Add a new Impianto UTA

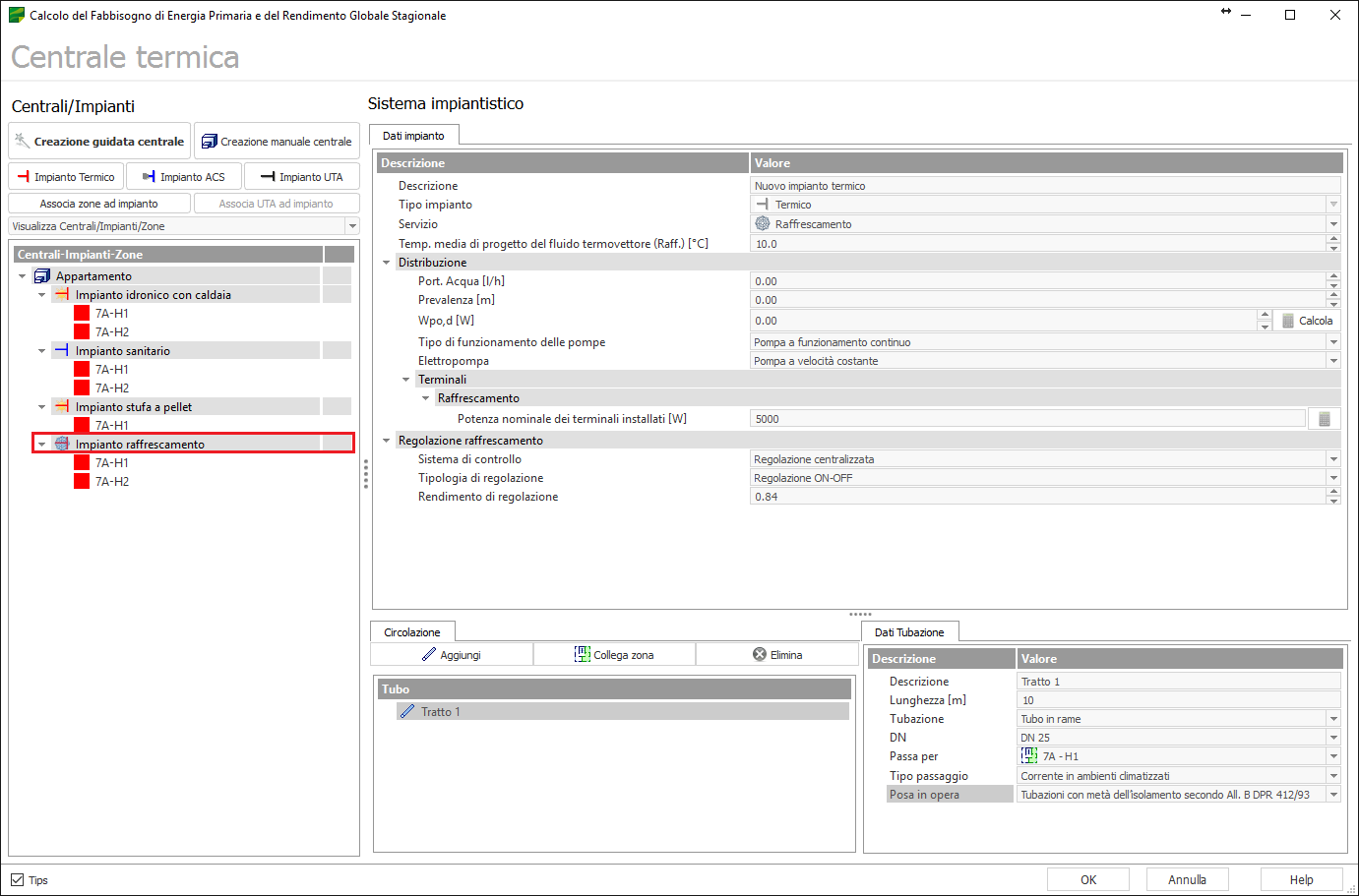pos(301,177)
